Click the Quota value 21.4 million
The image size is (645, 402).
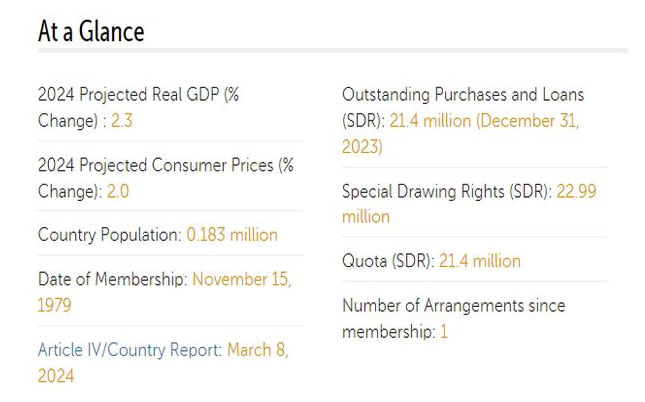point(480,261)
